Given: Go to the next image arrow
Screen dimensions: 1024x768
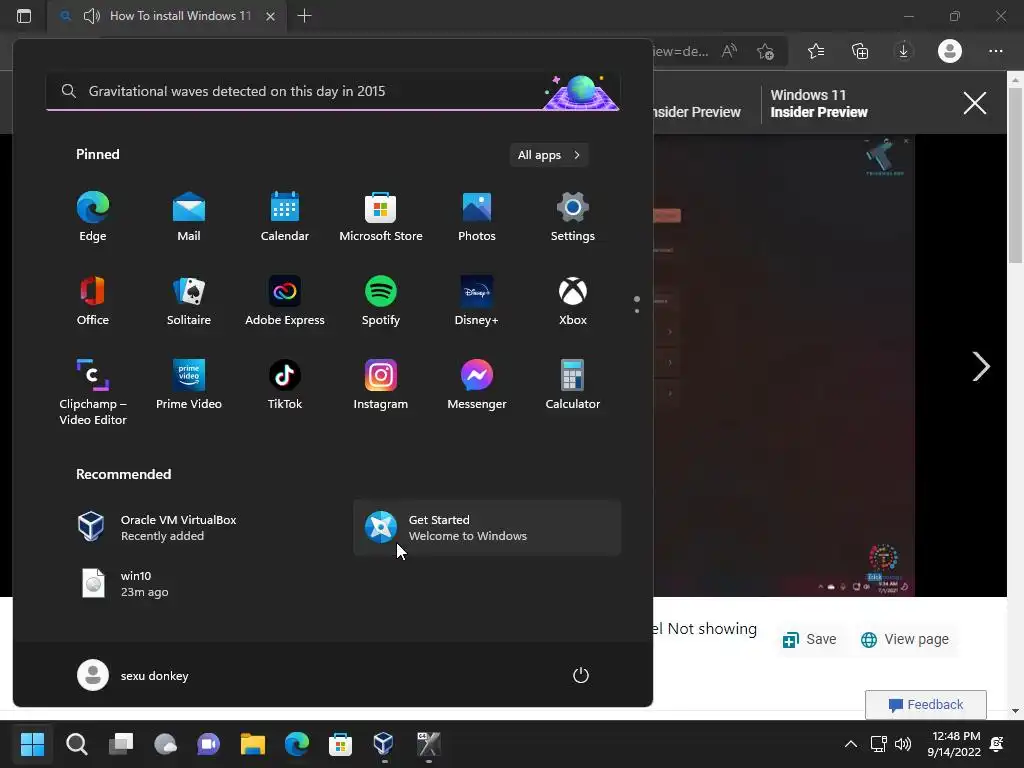Looking at the screenshot, I should tap(980, 366).
